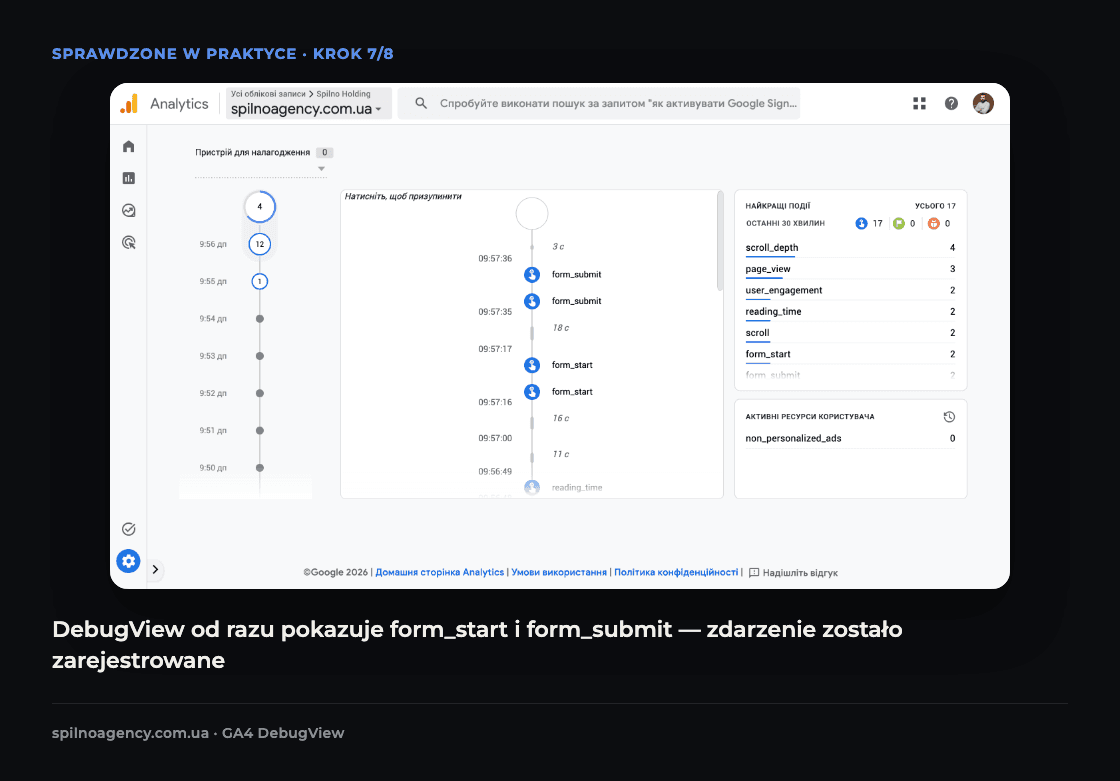Click the search magnifier icon
Screen dimensions: 1120x781
[x=421, y=104]
